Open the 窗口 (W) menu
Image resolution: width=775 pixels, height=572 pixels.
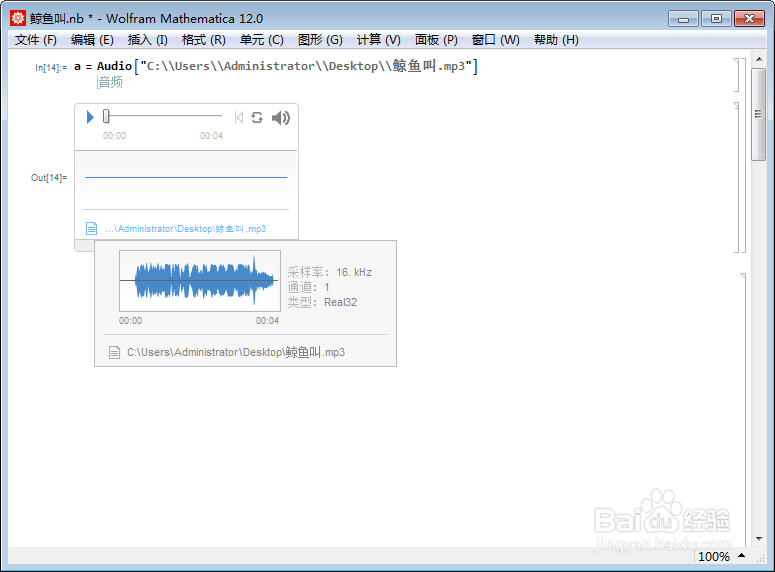coord(496,40)
